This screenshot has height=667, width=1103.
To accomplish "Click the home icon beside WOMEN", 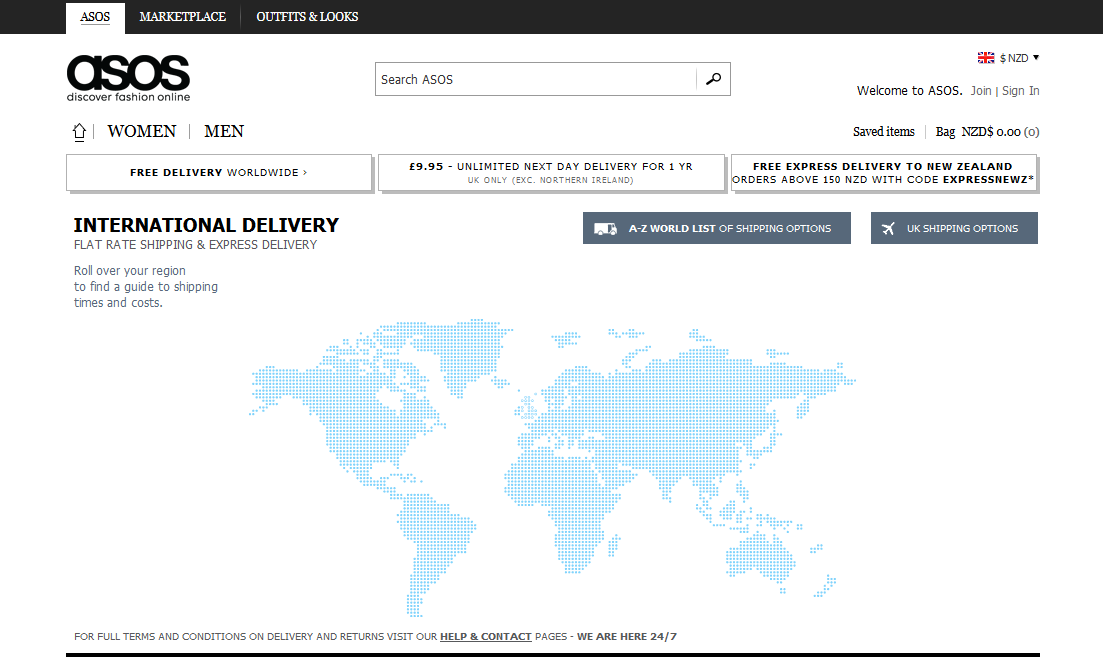I will [x=80, y=132].
